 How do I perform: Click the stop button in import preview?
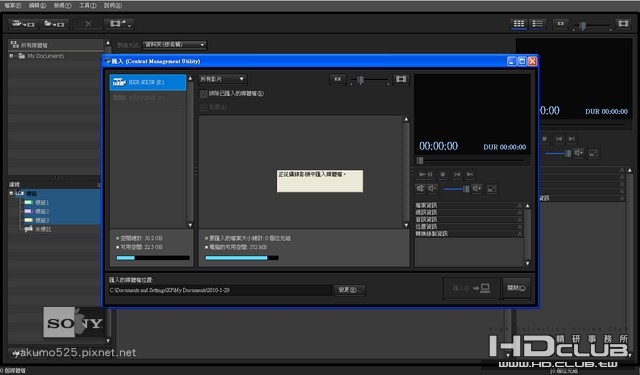[x=443, y=175]
